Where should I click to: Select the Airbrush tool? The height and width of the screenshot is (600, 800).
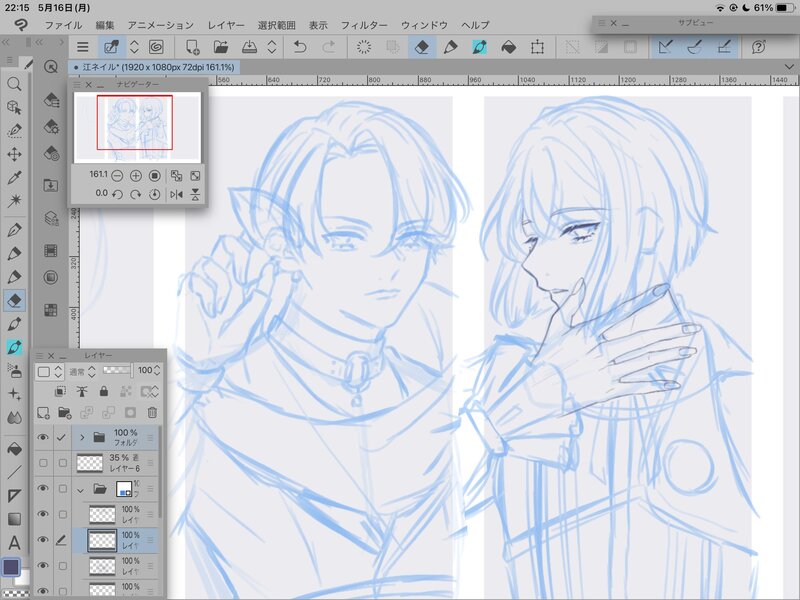pos(14,371)
